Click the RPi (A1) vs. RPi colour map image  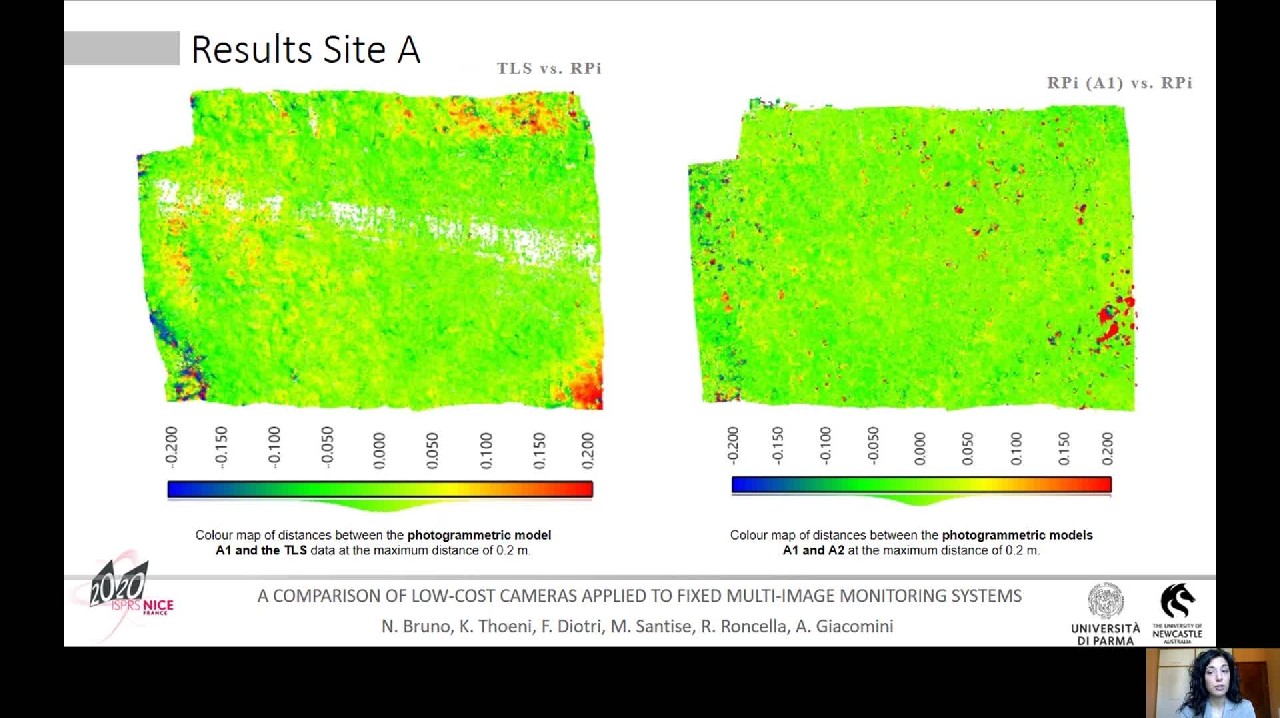point(912,256)
